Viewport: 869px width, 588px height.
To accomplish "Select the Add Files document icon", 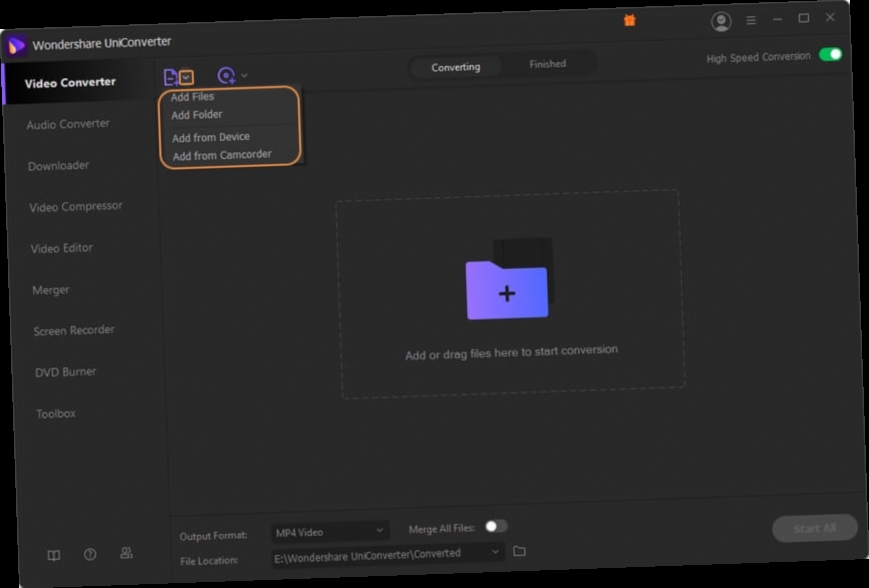I will click(x=169, y=75).
